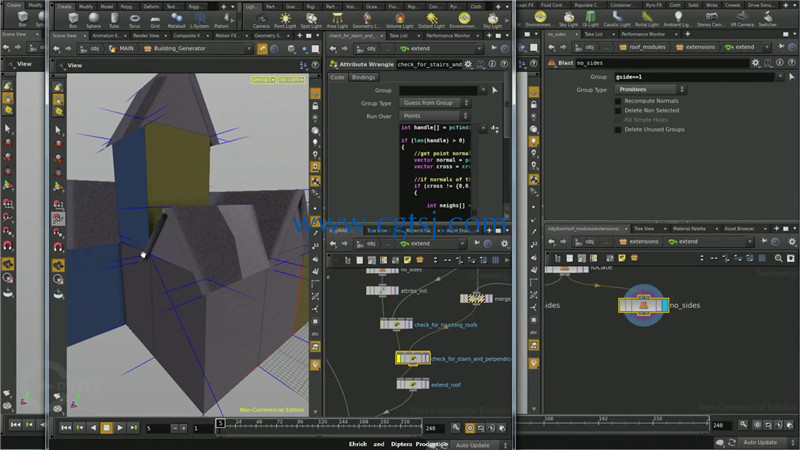
Task: Add a Portal Light from shelf
Action: point(647,19)
